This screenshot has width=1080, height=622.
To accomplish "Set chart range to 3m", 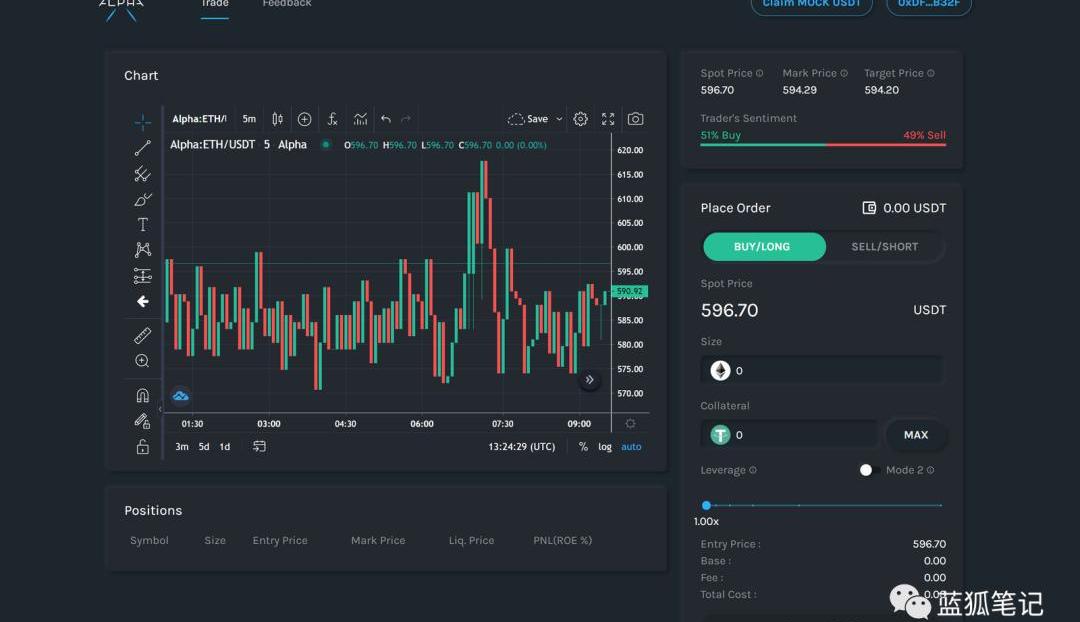I will [x=182, y=446].
